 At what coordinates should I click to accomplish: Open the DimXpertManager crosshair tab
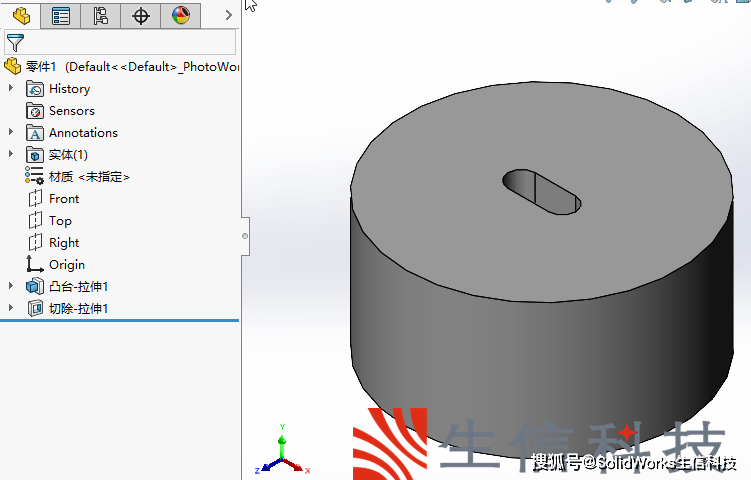click(141, 15)
